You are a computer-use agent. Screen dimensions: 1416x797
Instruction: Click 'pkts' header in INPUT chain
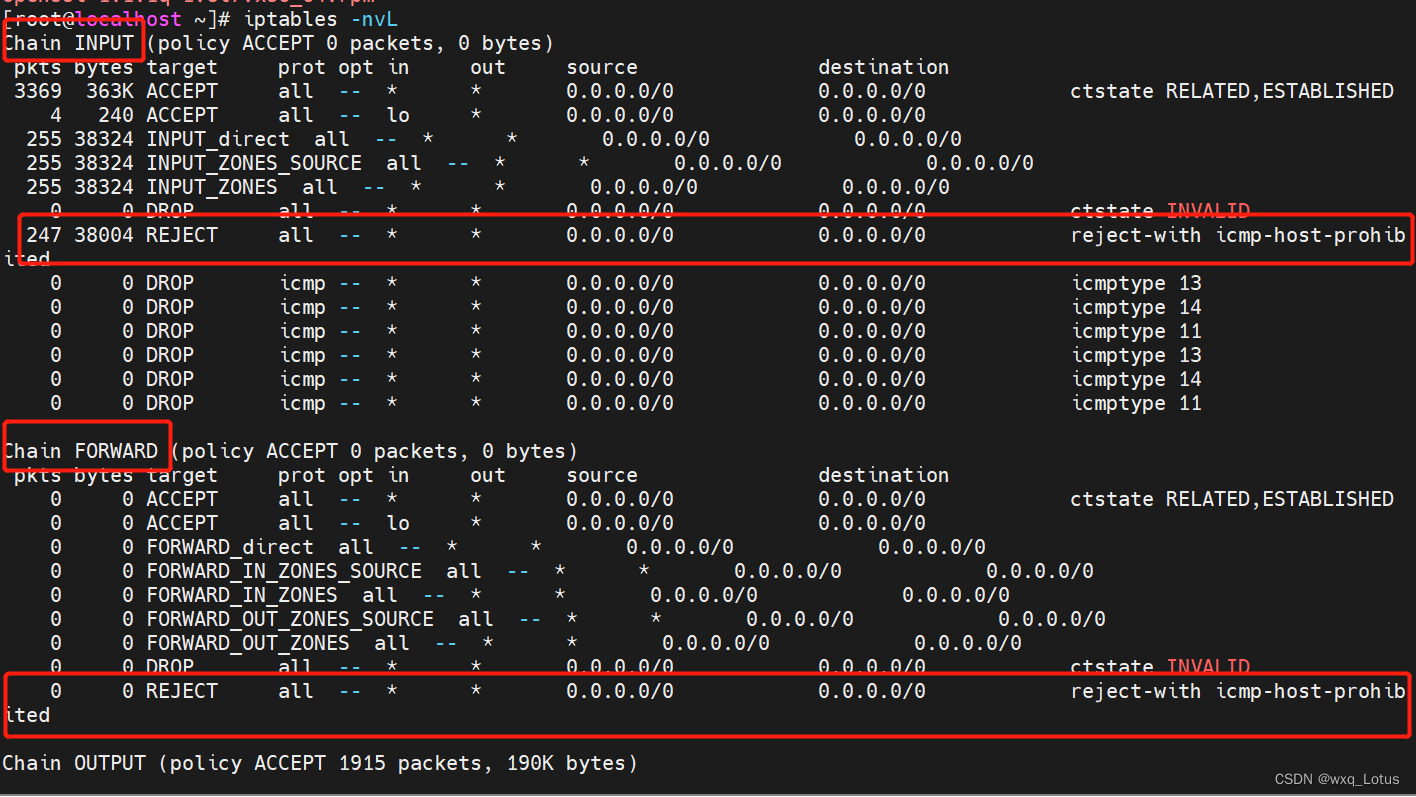click(x=38, y=67)
